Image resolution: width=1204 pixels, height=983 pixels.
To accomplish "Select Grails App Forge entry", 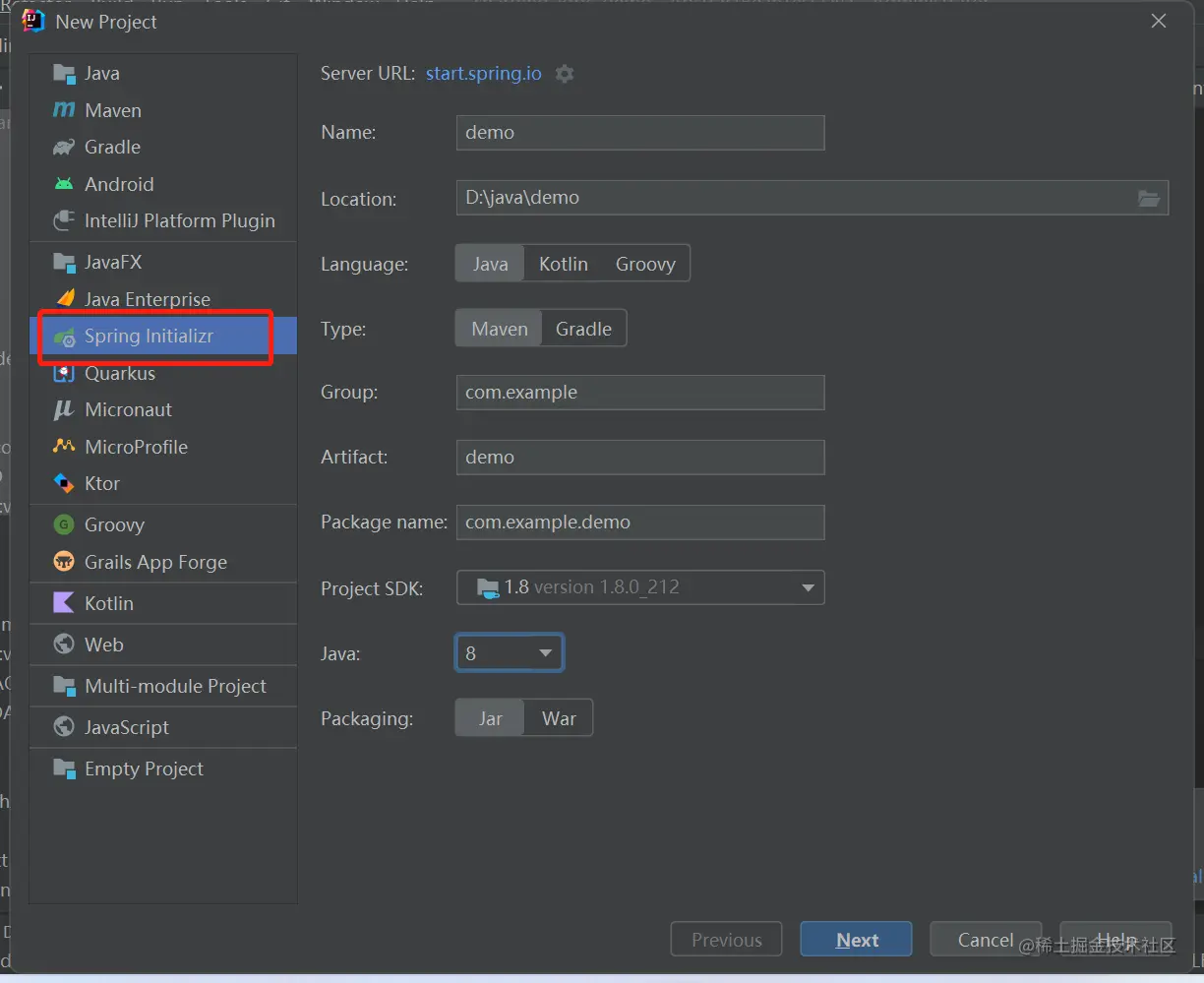I will point(163,562).
